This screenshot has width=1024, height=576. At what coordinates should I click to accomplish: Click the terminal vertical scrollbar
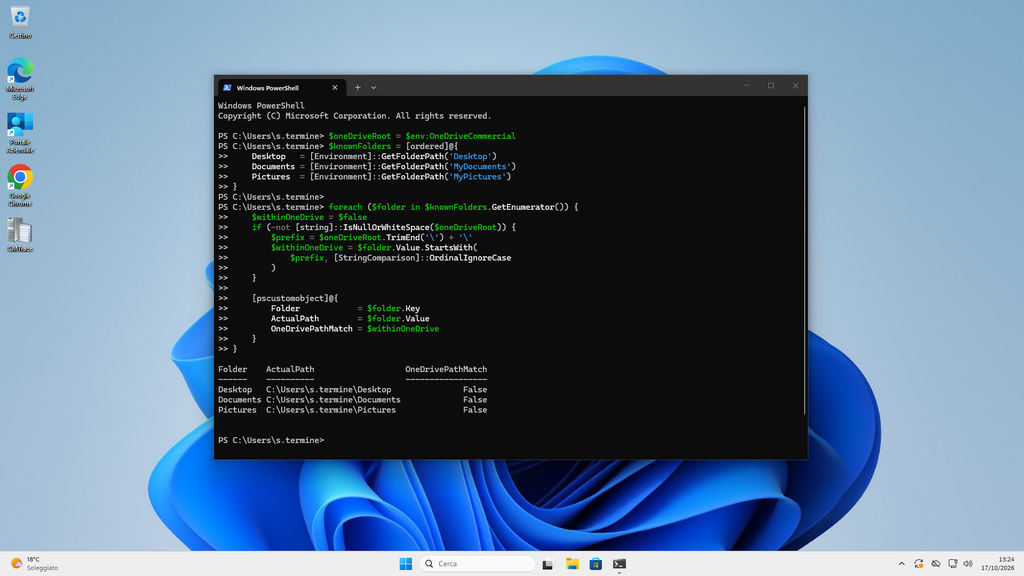(805, 260)
